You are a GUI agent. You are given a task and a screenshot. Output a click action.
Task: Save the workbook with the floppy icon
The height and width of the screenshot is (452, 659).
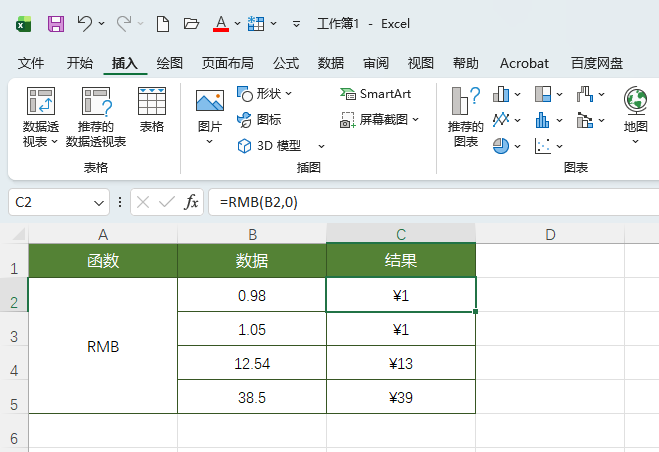(56, 24)
